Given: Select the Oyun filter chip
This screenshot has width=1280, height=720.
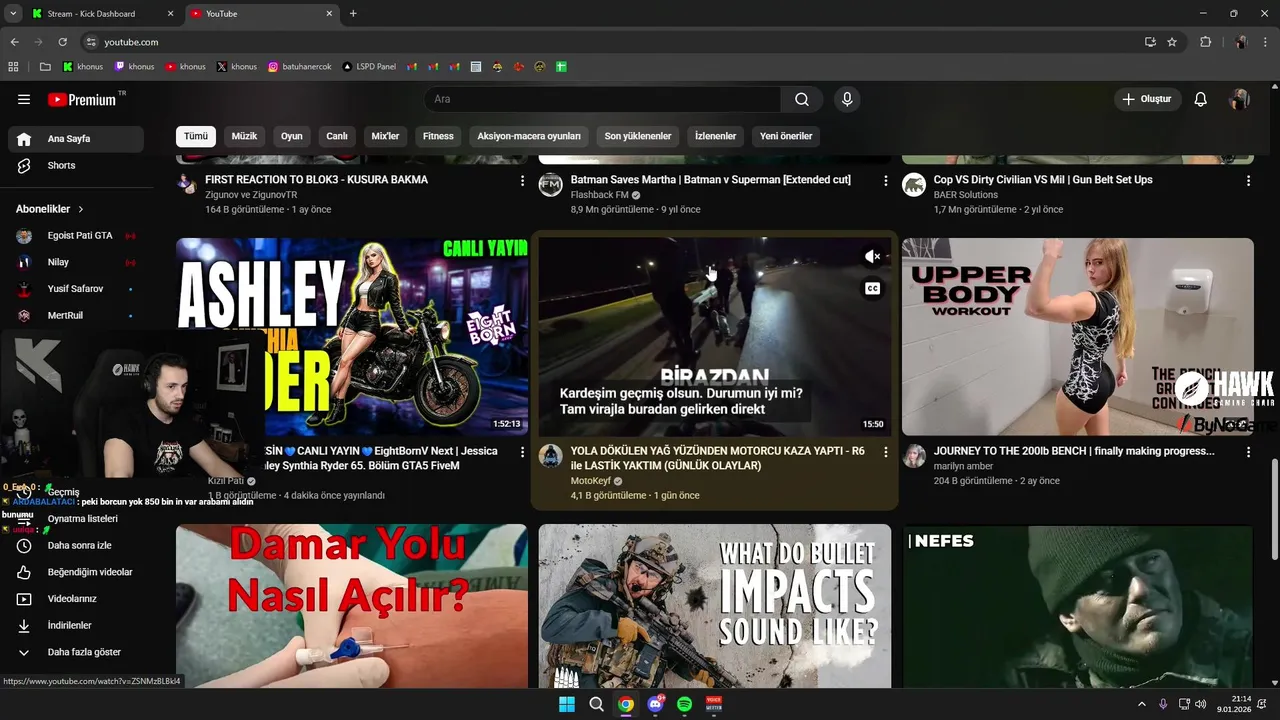Looking at the screenshot, I should coord(292,136).
